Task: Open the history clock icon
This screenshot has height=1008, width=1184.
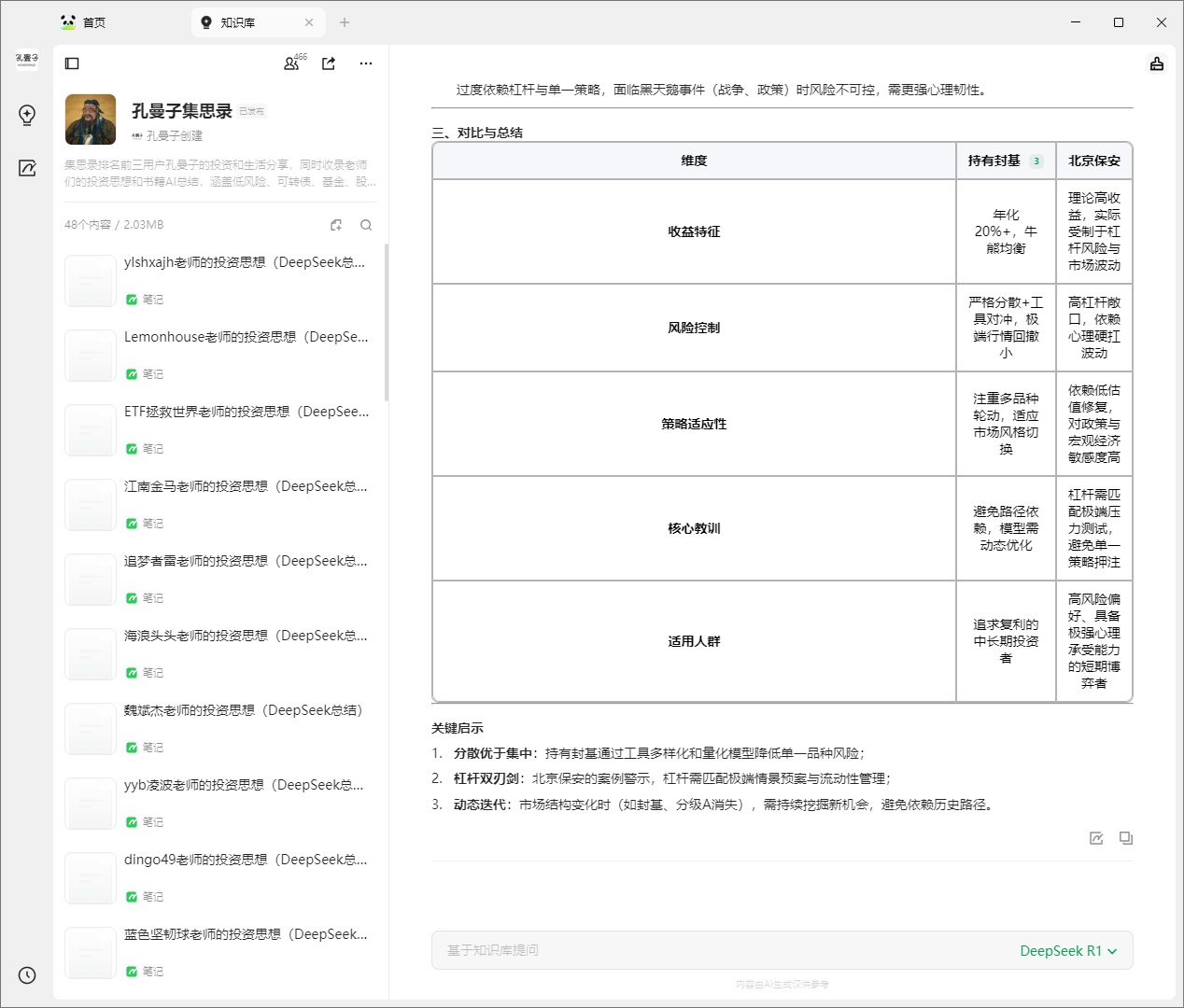Action: [27, 975]
